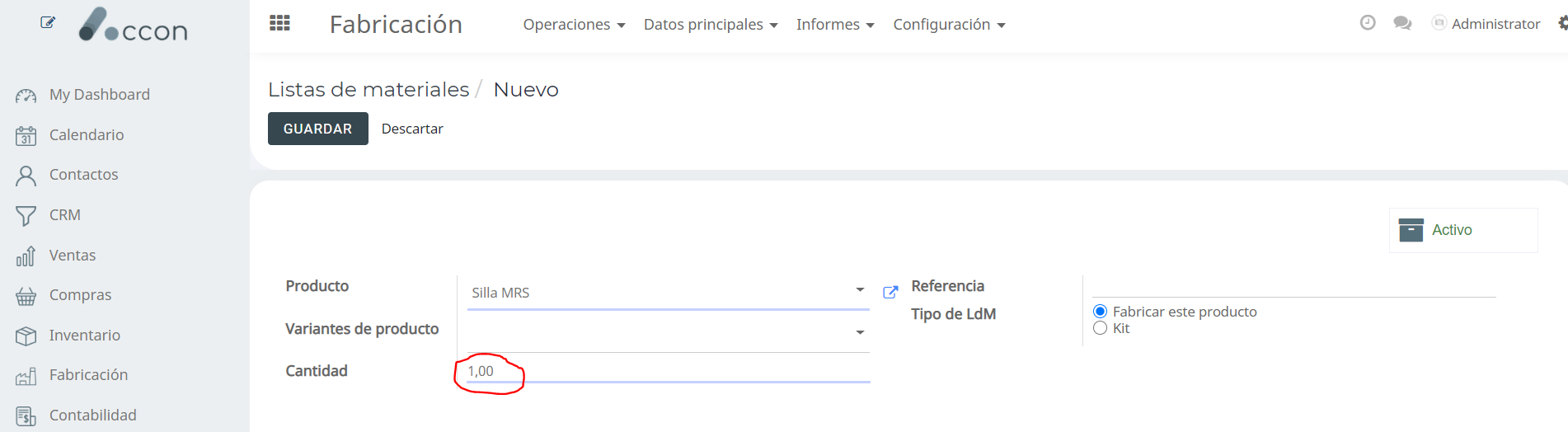
Task: Go back to Listas de materiales breadcrumb
Action: click(x=369, y=89)
